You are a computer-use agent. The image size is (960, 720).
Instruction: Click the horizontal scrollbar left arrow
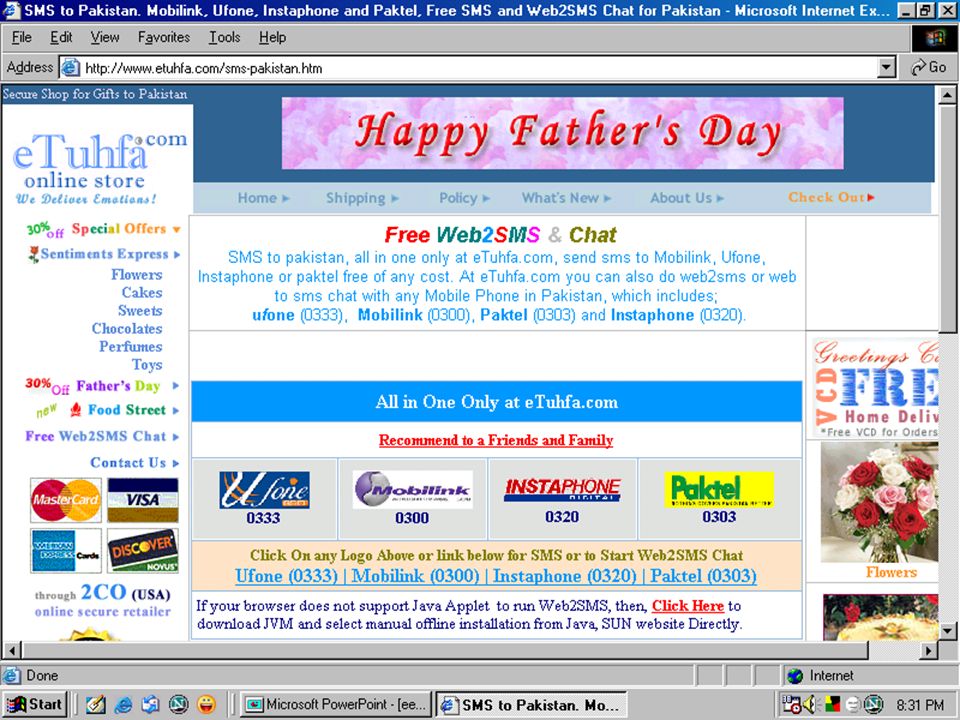tap(12, 650)
